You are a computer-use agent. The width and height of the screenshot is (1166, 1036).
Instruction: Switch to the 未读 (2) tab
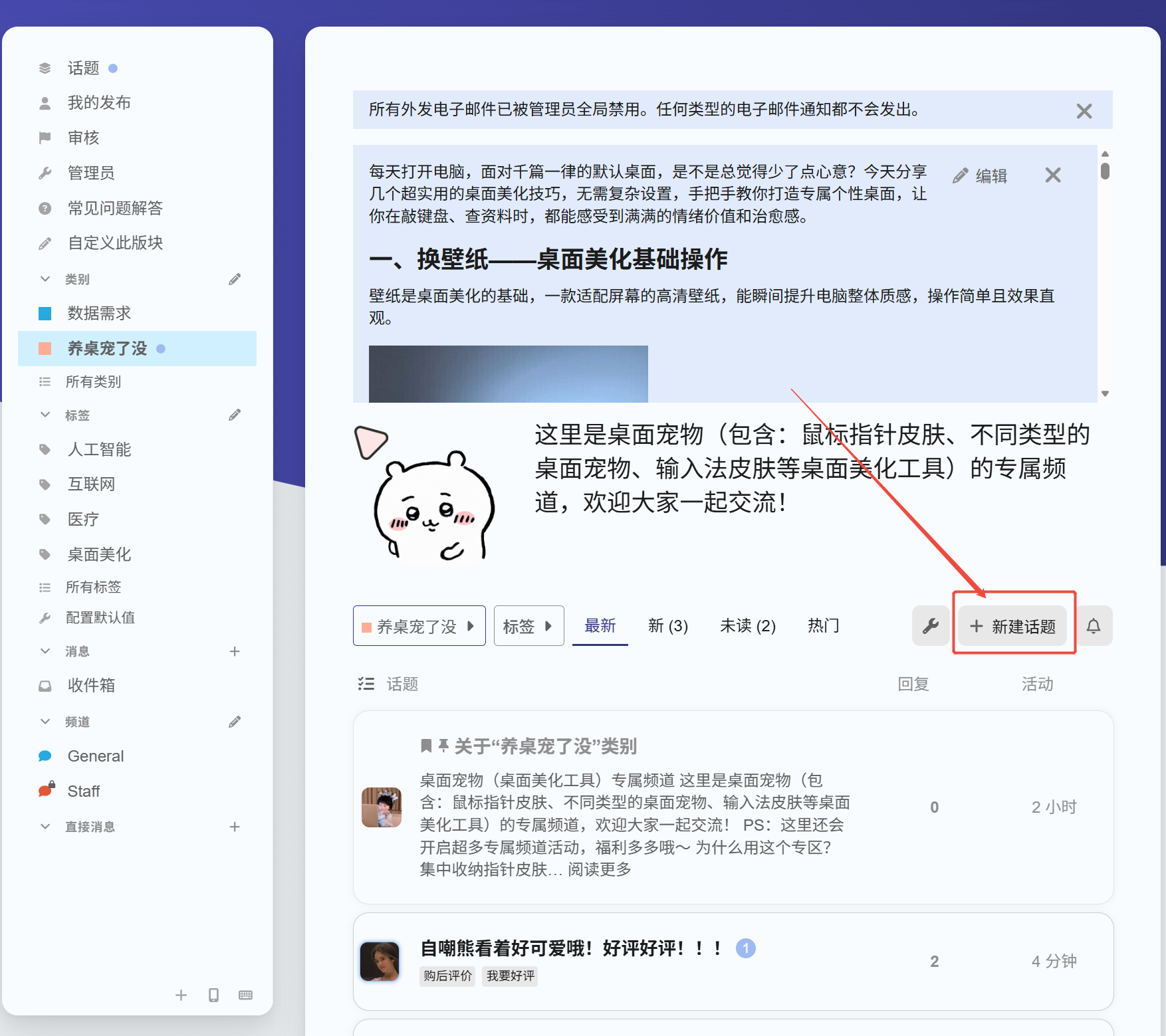(747, 626)
